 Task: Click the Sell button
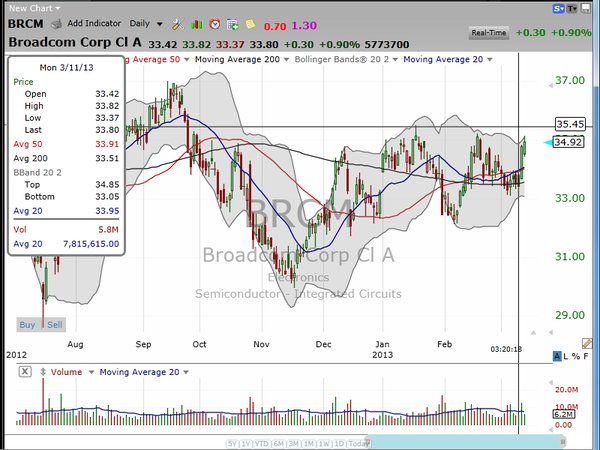click(x=55, y=325)
